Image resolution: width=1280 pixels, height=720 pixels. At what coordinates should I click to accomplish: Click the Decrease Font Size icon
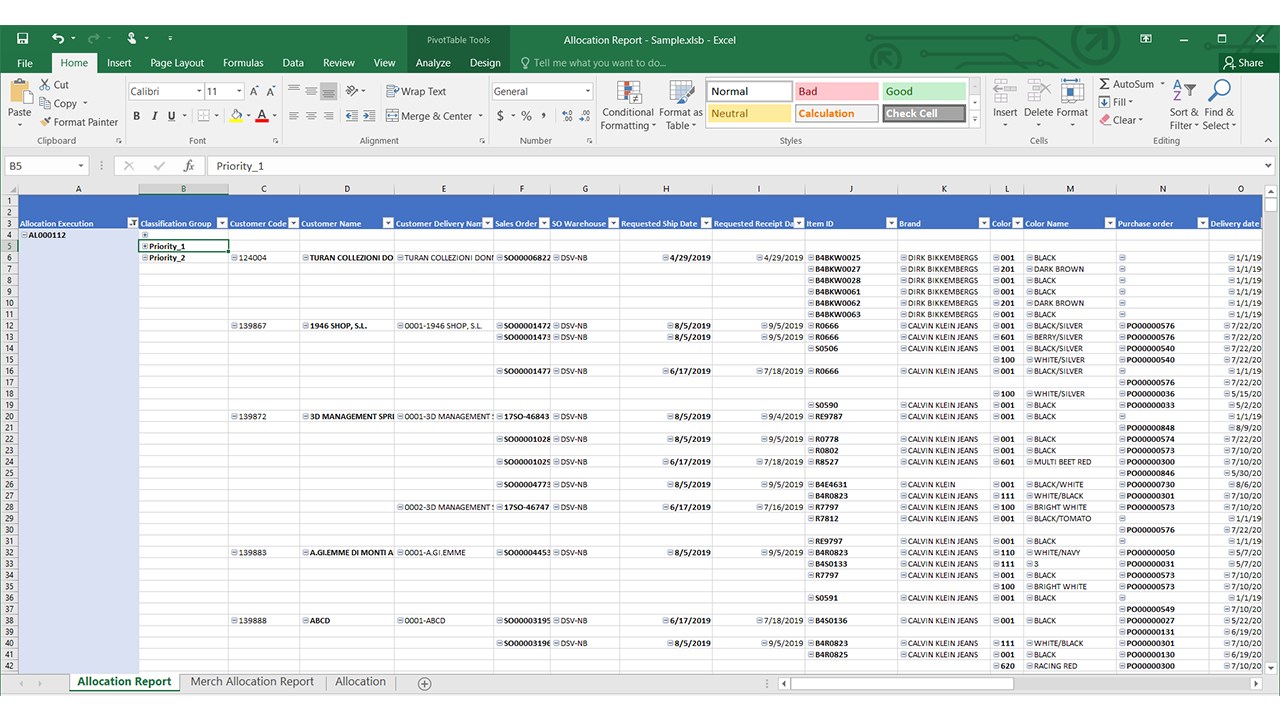[272, 91]
